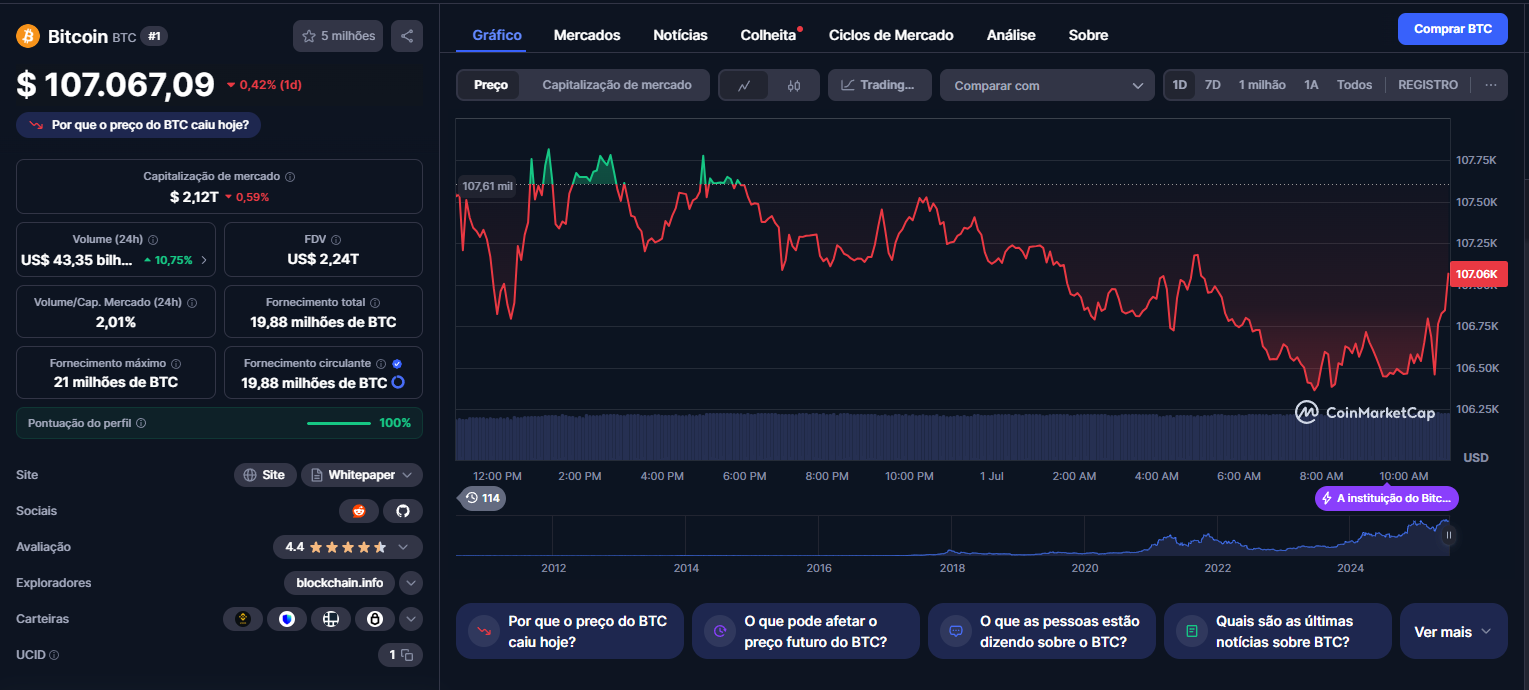Image resolution: width=1529 pixels, height=690 pixels.
Task: Open the blockchain.info explorer link
Action: [x=339, y=583]
